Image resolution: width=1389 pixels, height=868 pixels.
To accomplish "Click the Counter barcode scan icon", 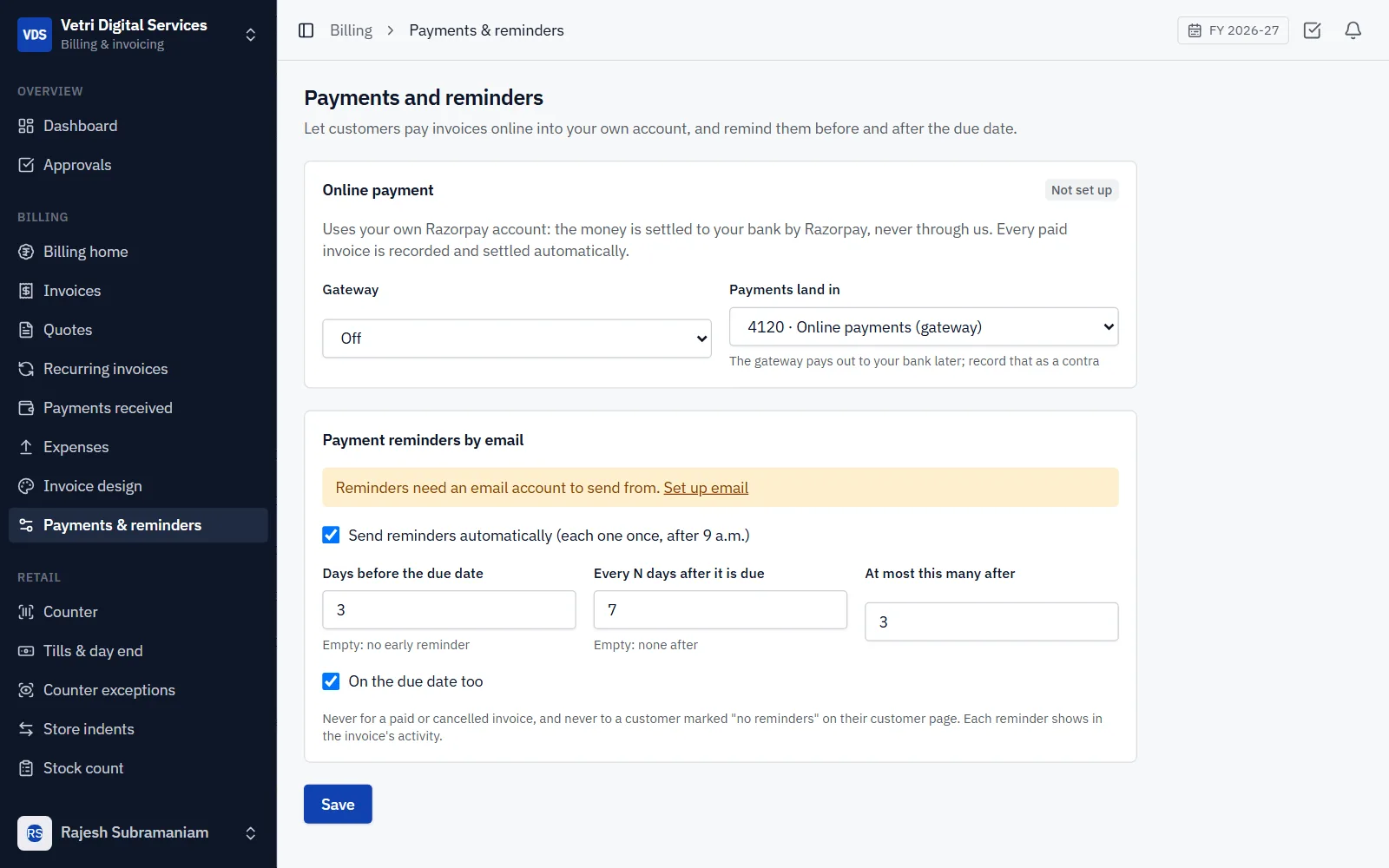I will coord(26,612).
